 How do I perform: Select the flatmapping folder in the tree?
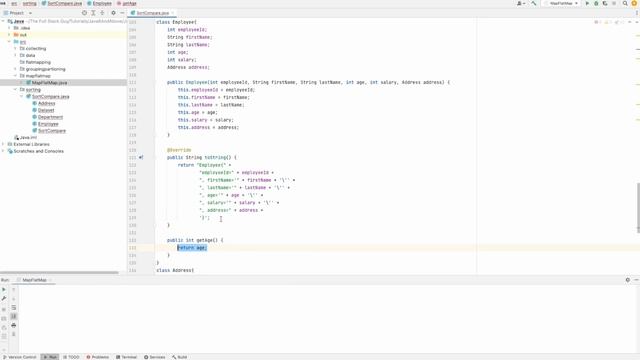click(38, 62)
